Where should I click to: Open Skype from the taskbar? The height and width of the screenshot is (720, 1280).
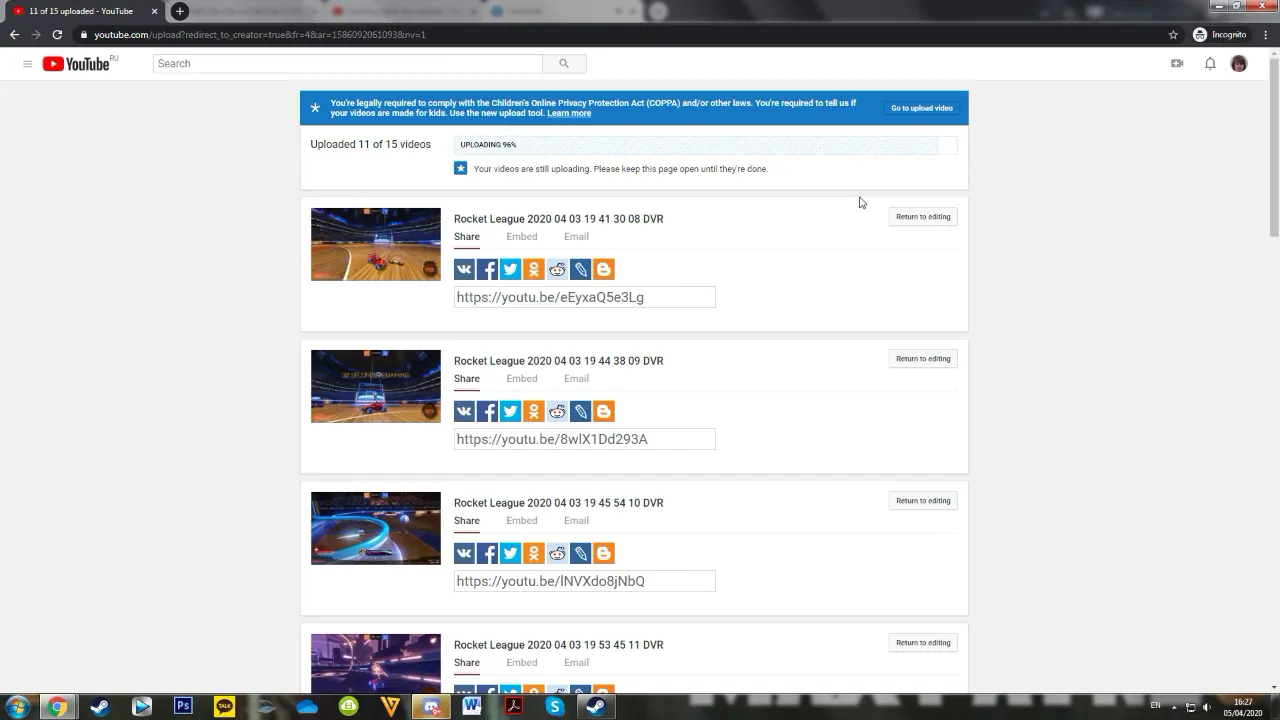tap(555, 706)
